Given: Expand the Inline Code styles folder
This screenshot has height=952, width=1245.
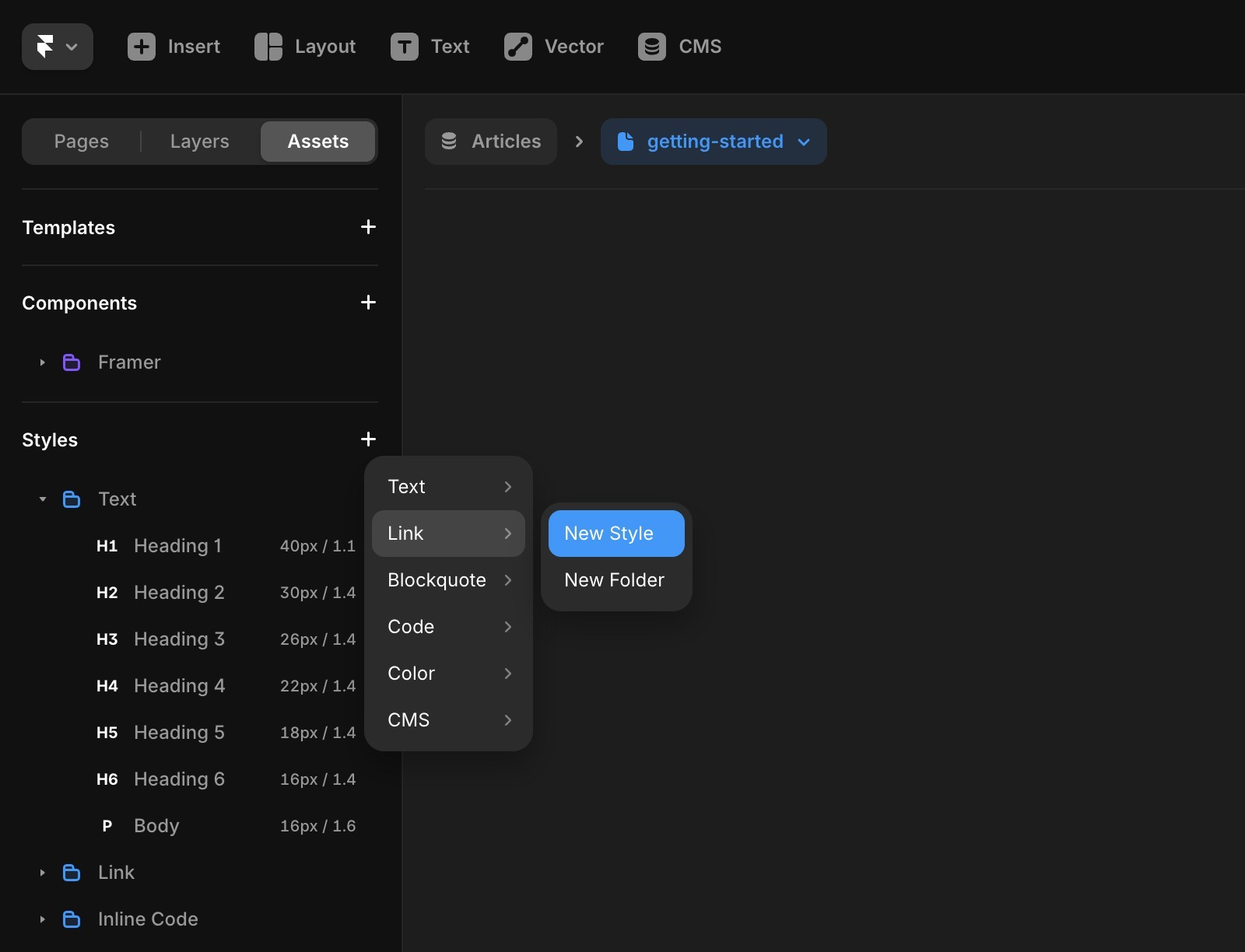Looking at the screenshot, I should click(x=42, y=919).
